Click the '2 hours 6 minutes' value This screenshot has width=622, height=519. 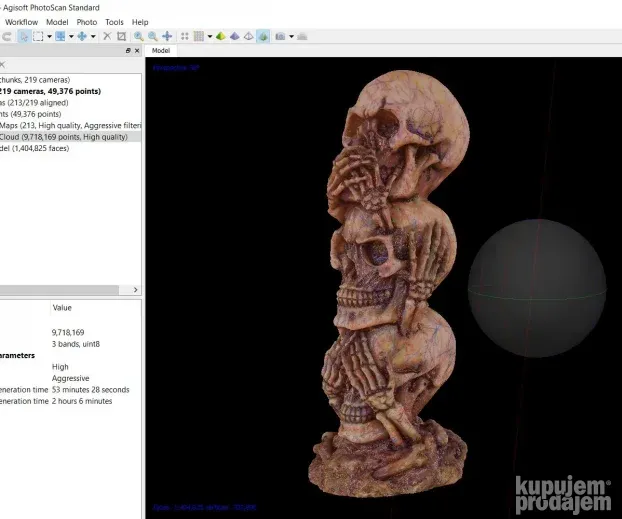82,401
